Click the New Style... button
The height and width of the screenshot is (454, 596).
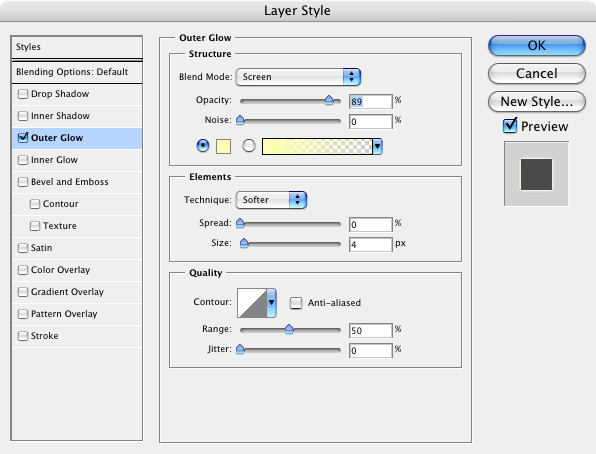click(536, 102)
